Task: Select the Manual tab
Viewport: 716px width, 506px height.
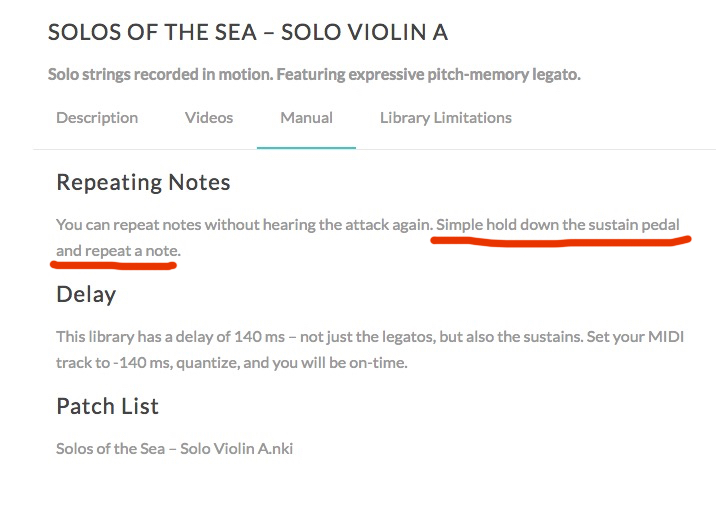Action: coord(306,118)
